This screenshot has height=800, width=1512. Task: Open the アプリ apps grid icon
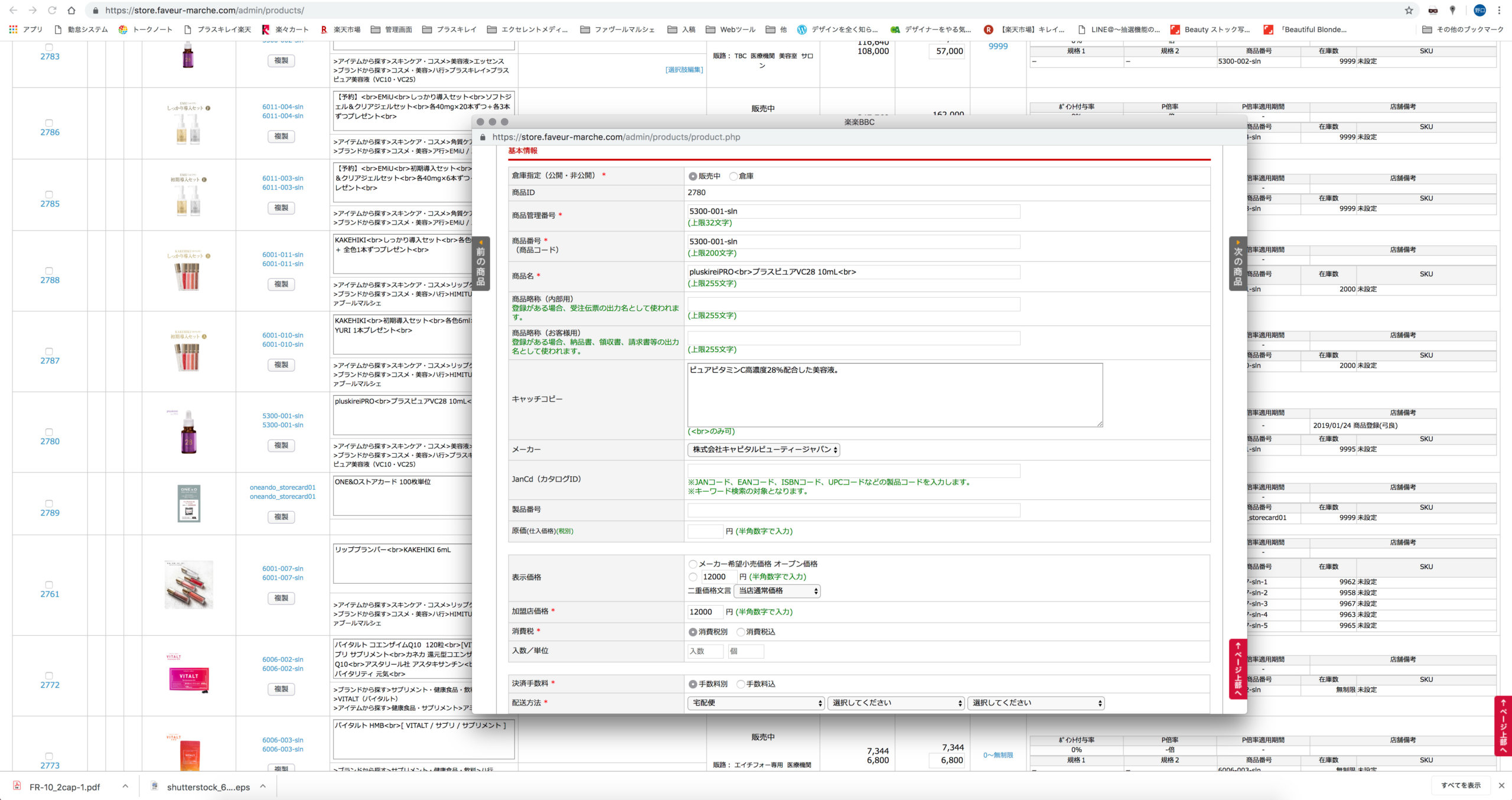tap(13, 29)
